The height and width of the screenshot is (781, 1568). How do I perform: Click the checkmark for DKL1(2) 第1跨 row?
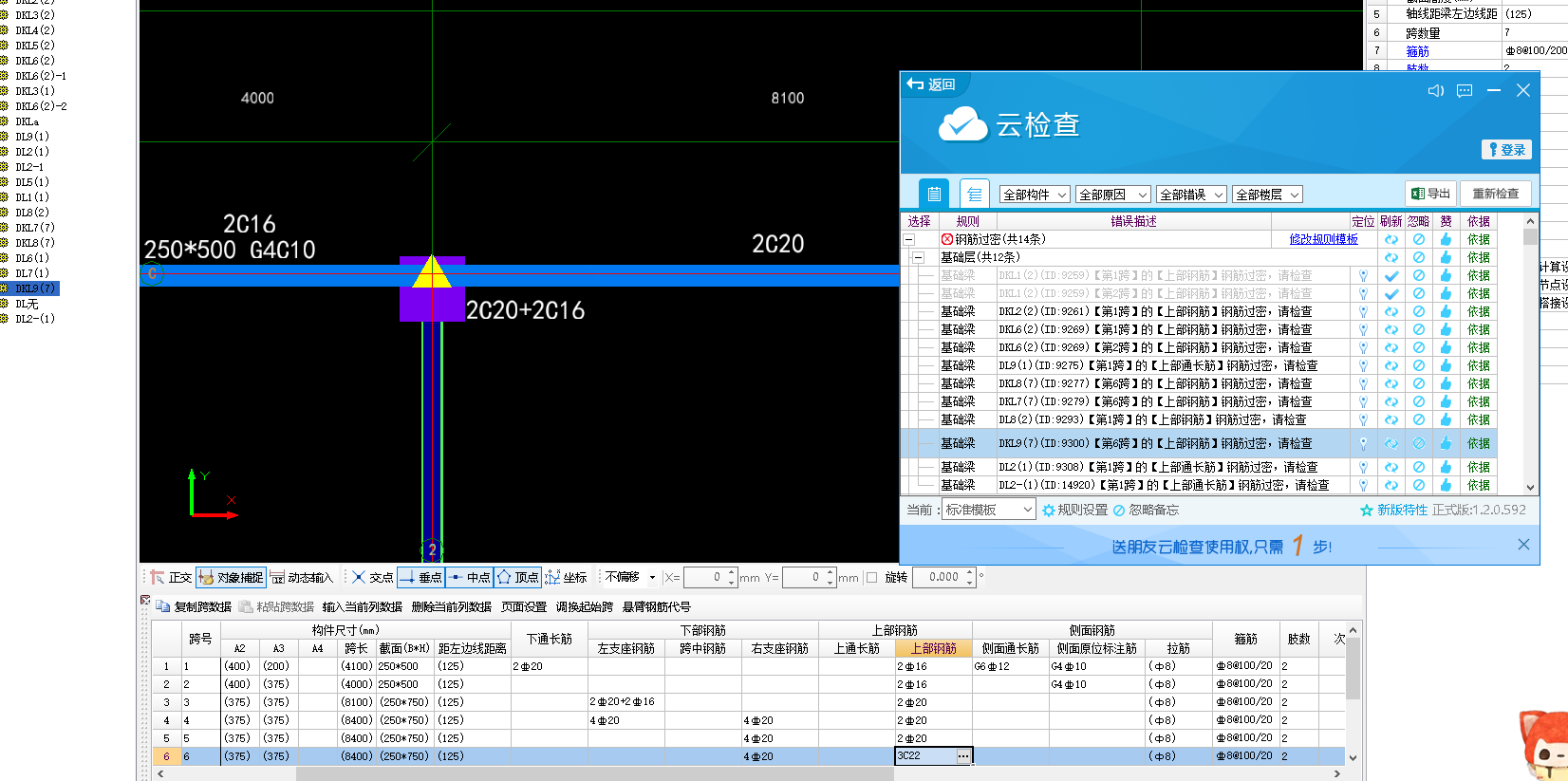(x=1391, y=275)
